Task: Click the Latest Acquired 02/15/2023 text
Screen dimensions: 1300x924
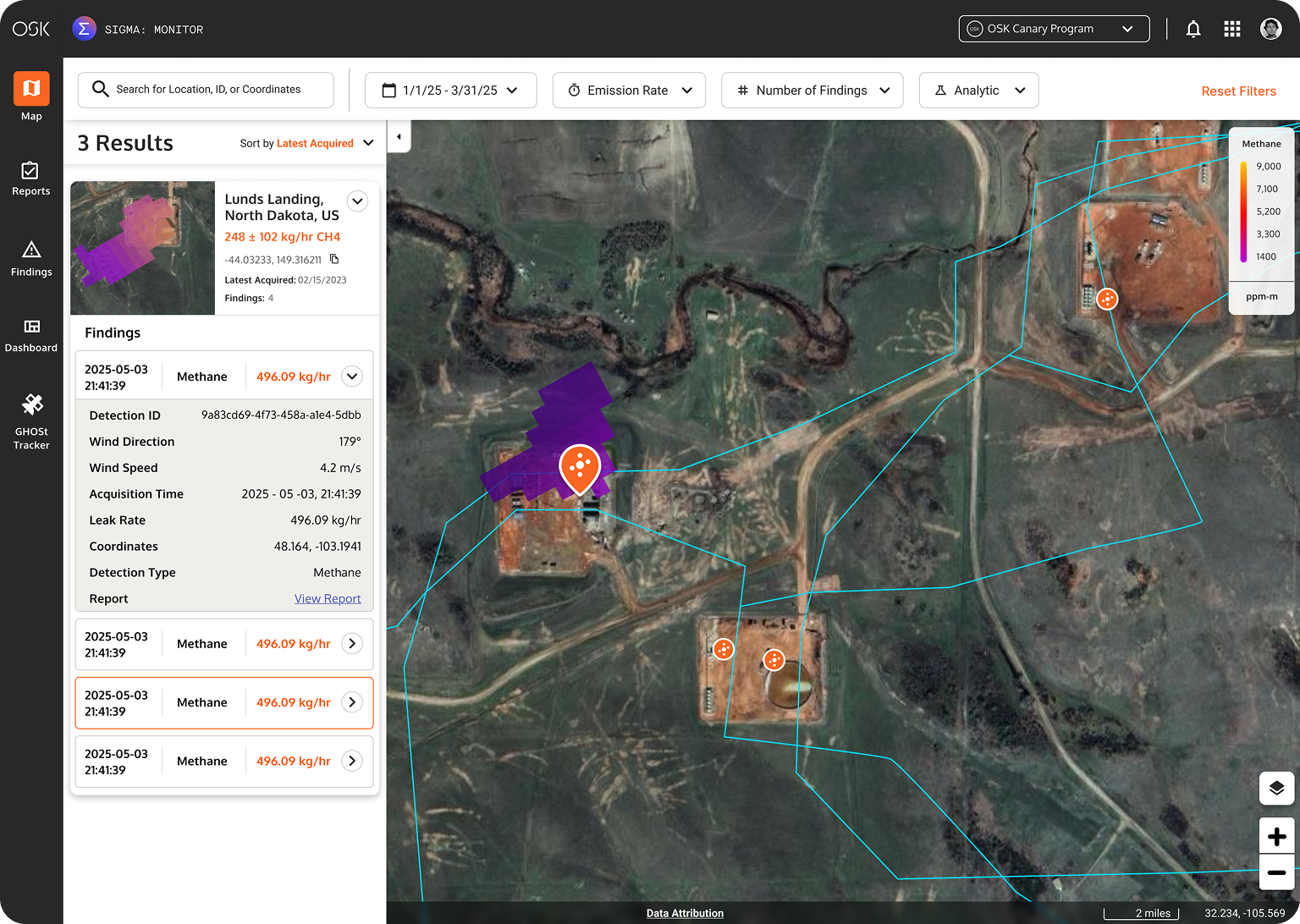Action: (285, 280)
